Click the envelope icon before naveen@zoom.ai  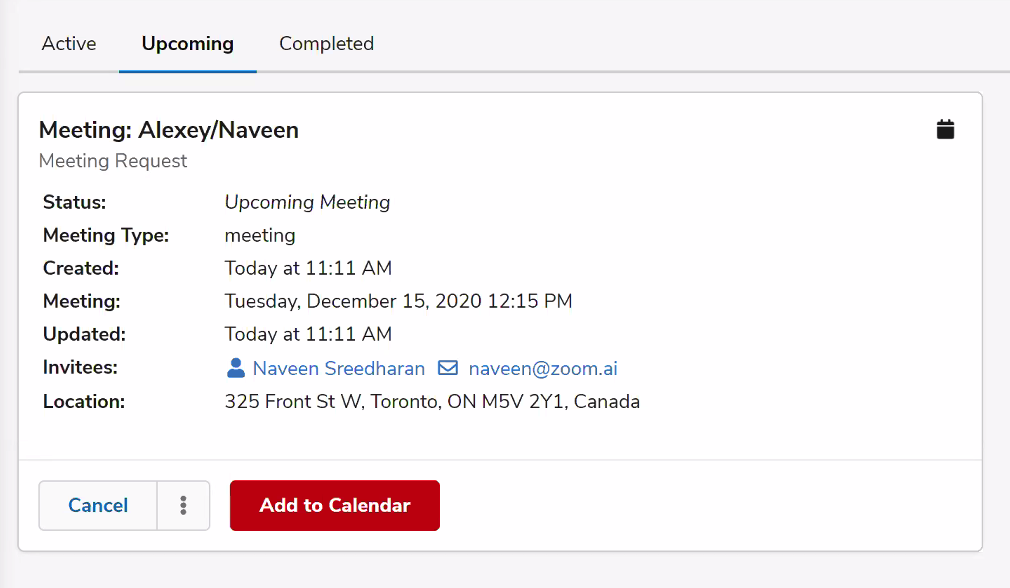tap(448, 368)
